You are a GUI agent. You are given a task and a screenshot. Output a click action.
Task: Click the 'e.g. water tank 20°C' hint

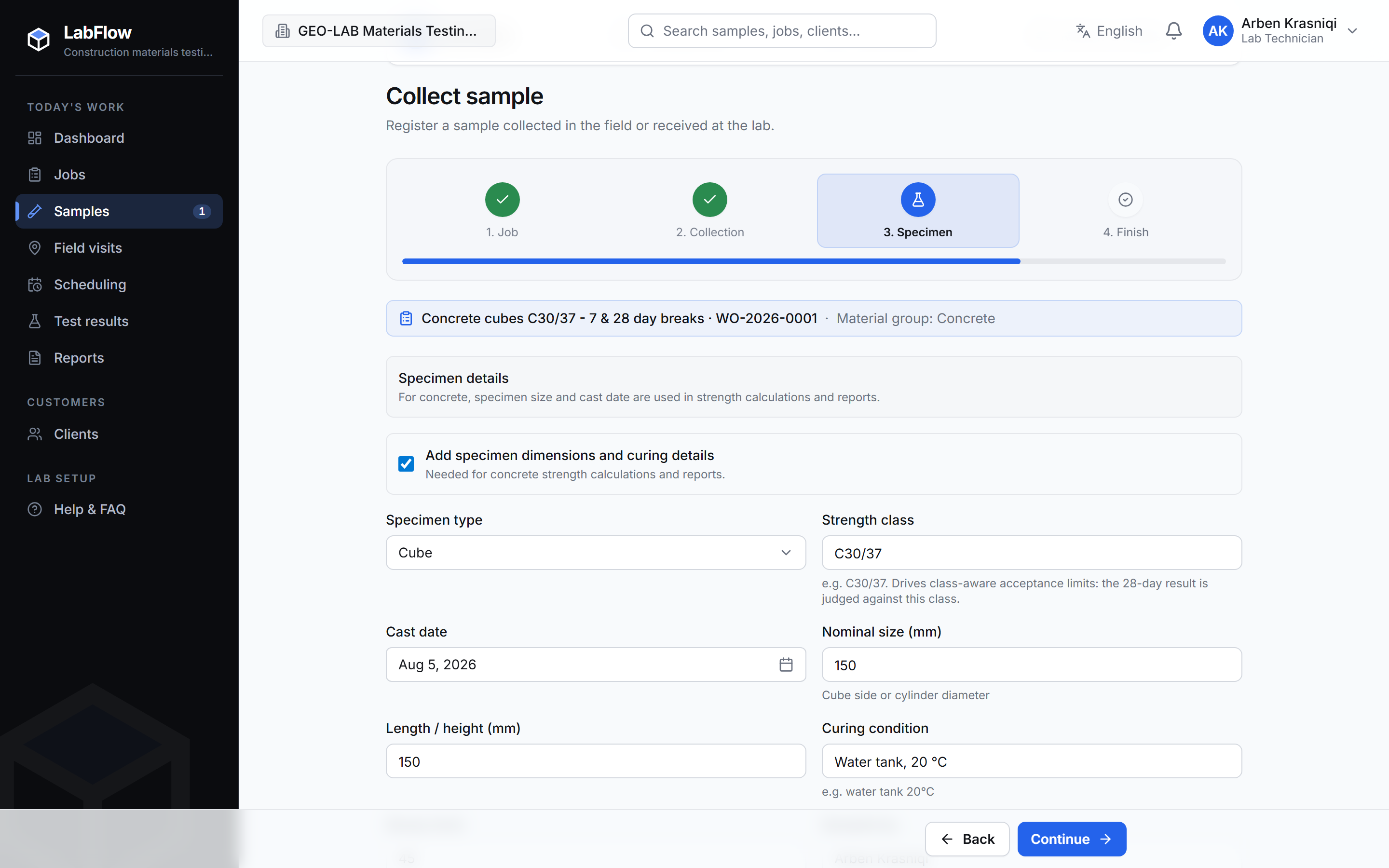click(878, 791)
